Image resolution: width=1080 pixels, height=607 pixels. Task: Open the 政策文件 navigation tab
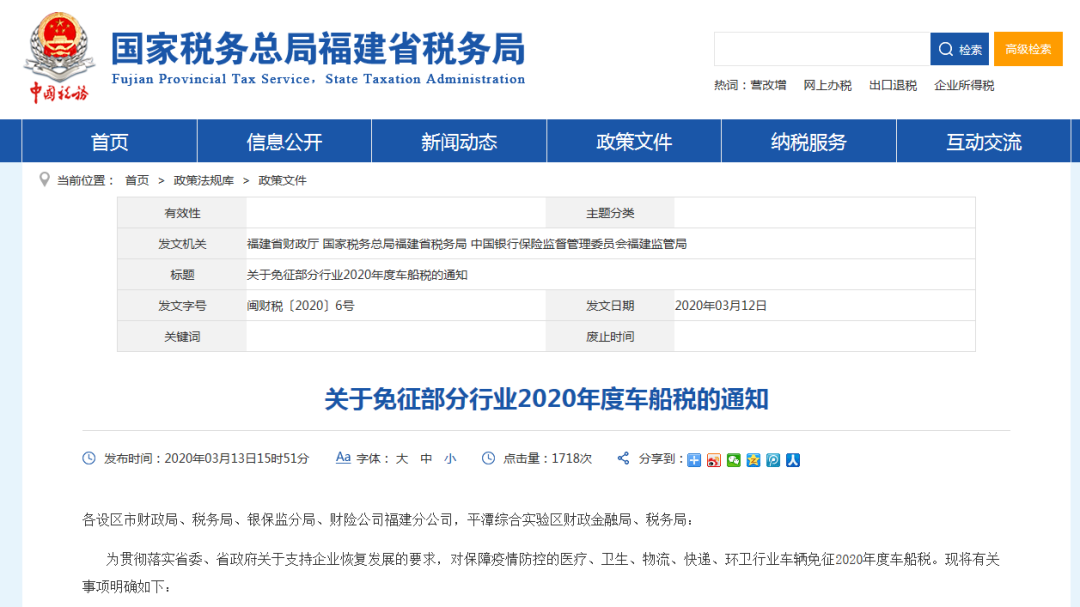coord(633,141)
